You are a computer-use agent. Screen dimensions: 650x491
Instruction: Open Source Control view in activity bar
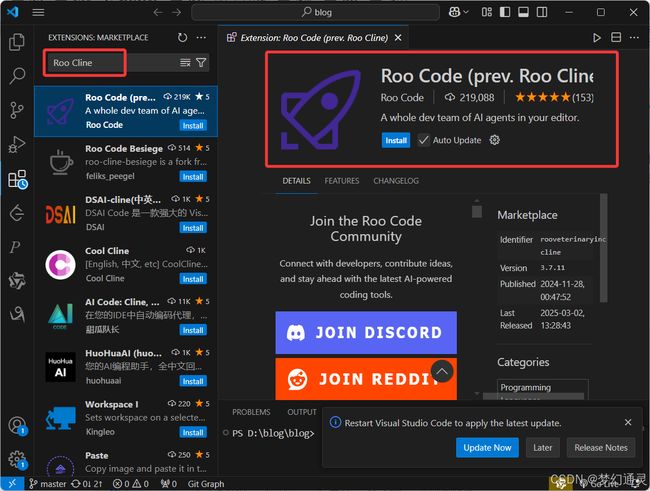(x=17, y=110)
